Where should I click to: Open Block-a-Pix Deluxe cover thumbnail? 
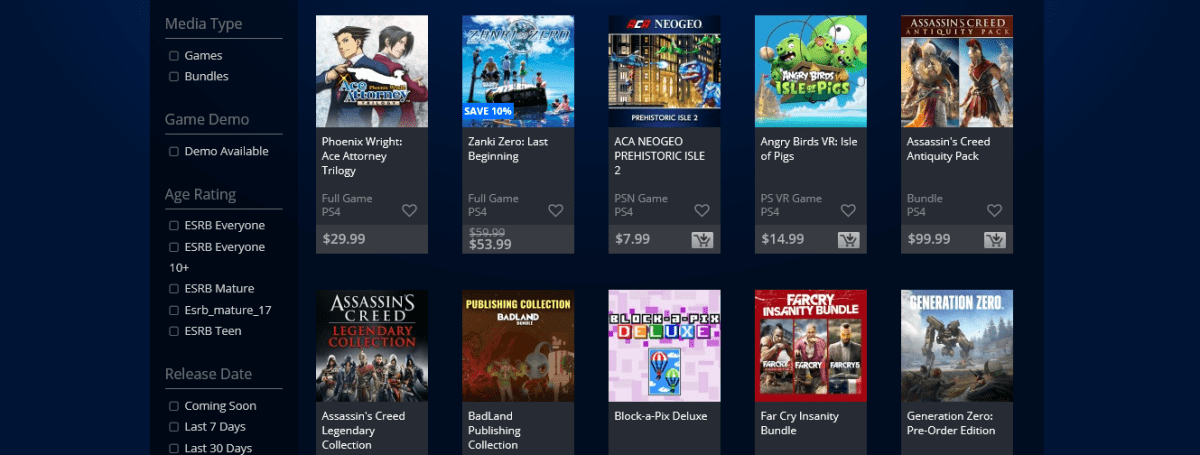[x=665, y=346]
